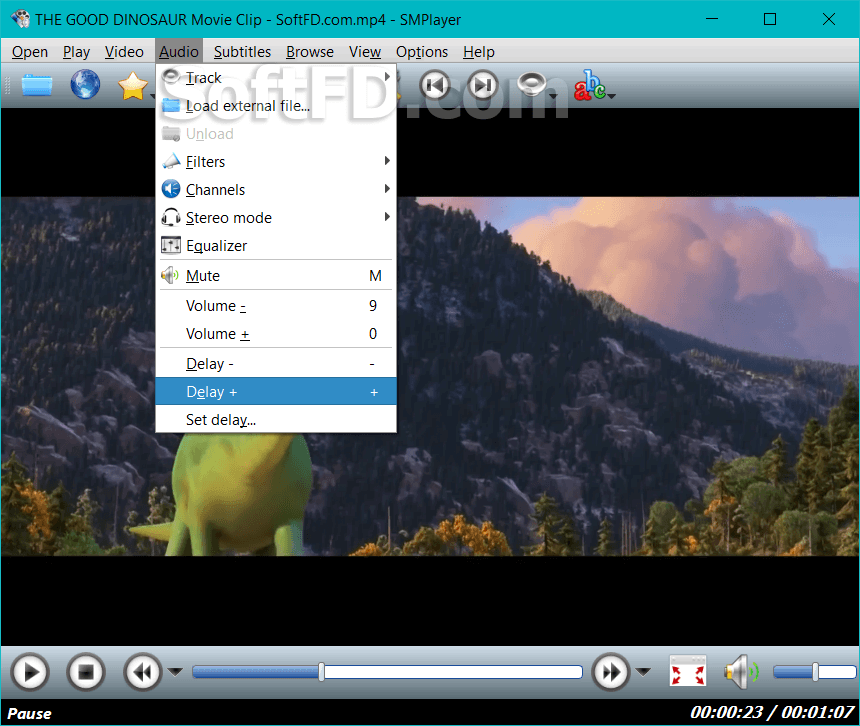Image resolution: width=860 pixels, height=726 pixels.
Task: Select Delay - in Audio menu
Action: click(x=276, y=364)
